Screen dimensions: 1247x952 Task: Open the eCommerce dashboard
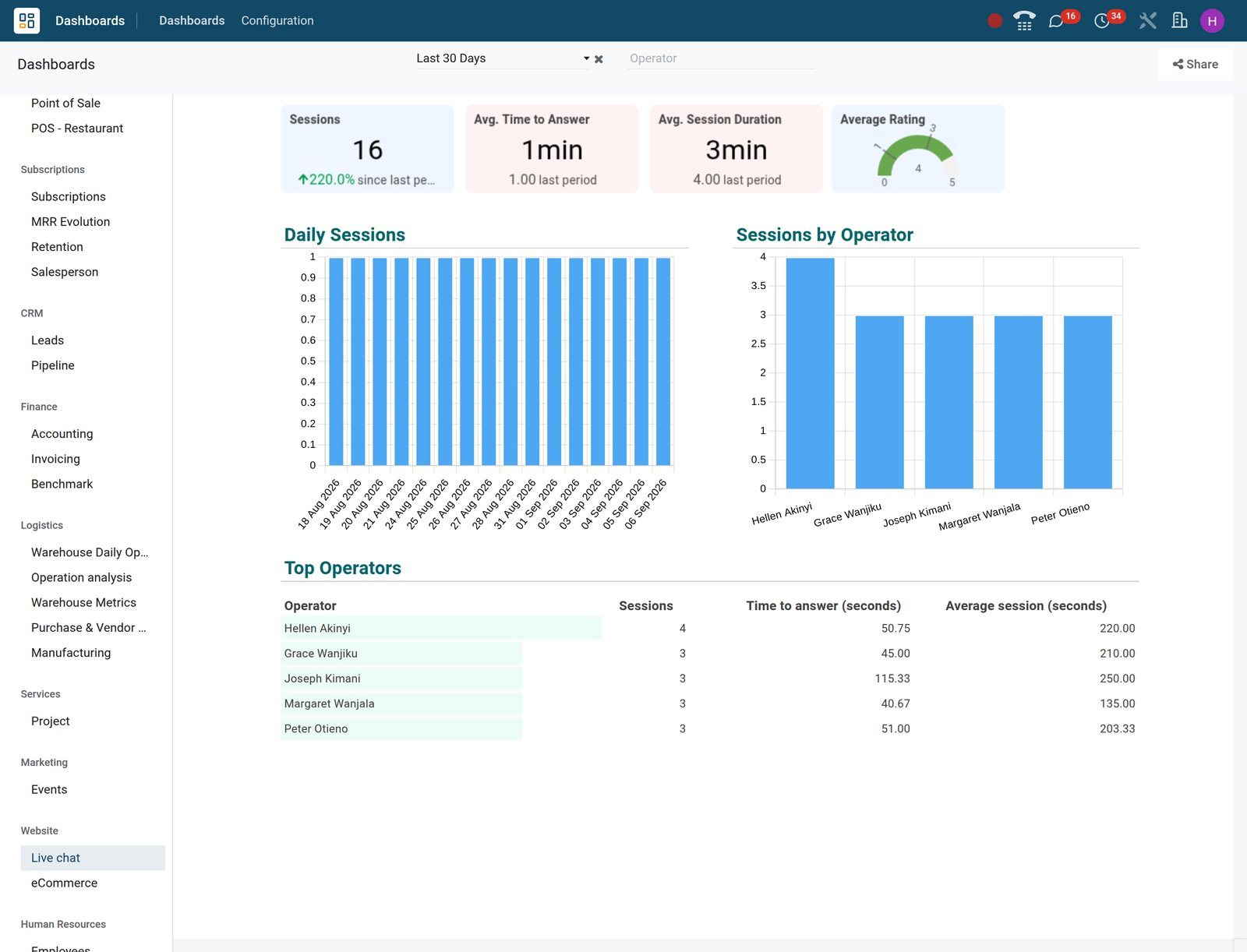click(x=64, y=883)
